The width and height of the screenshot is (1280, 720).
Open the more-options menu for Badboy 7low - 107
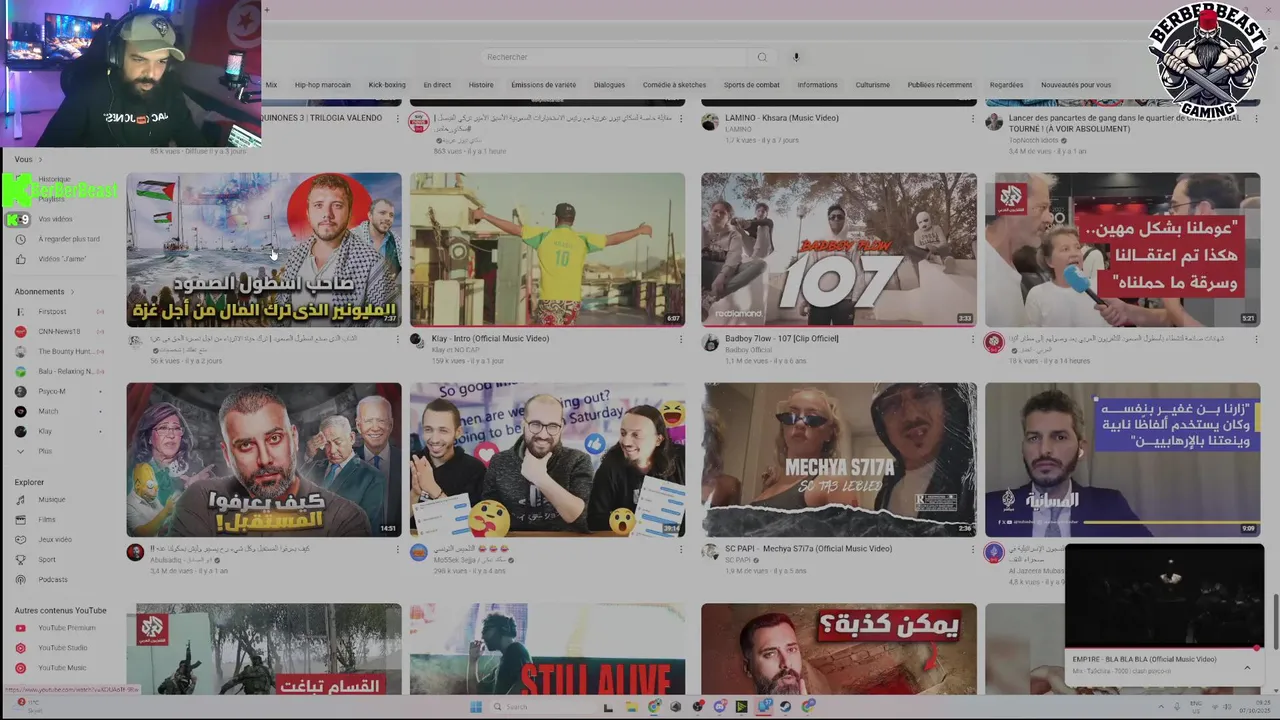[972, 340]
